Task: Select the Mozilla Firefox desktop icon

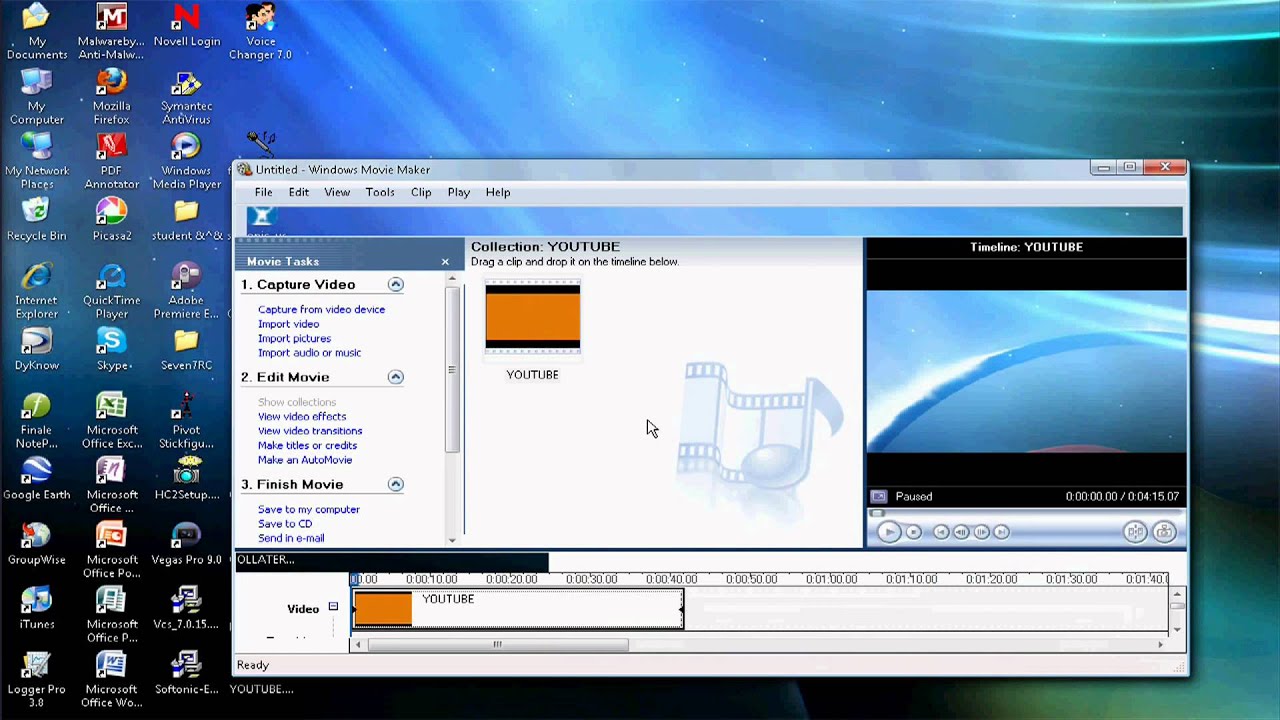Action: click(111, 96)
